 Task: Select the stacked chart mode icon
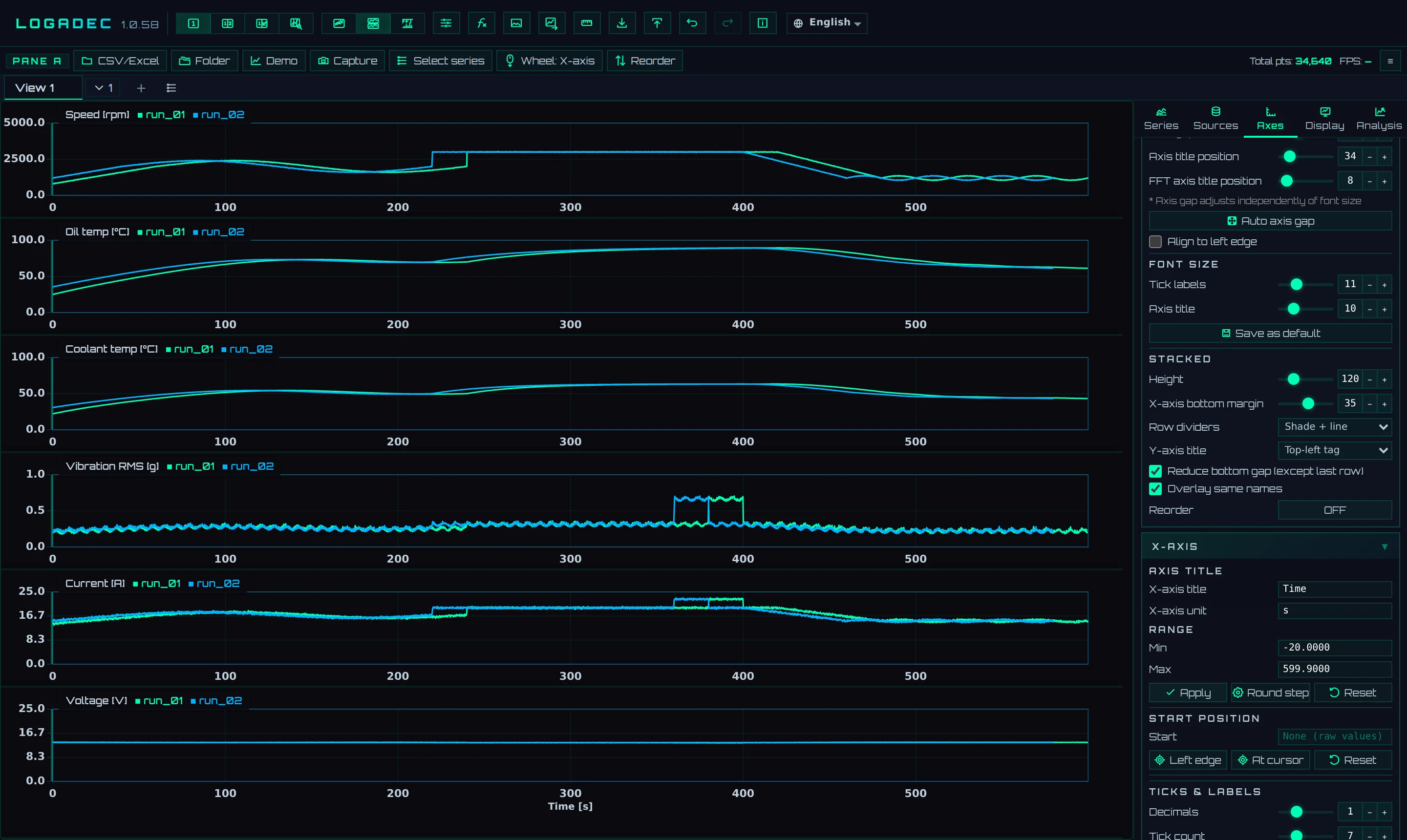pos(373,23)
